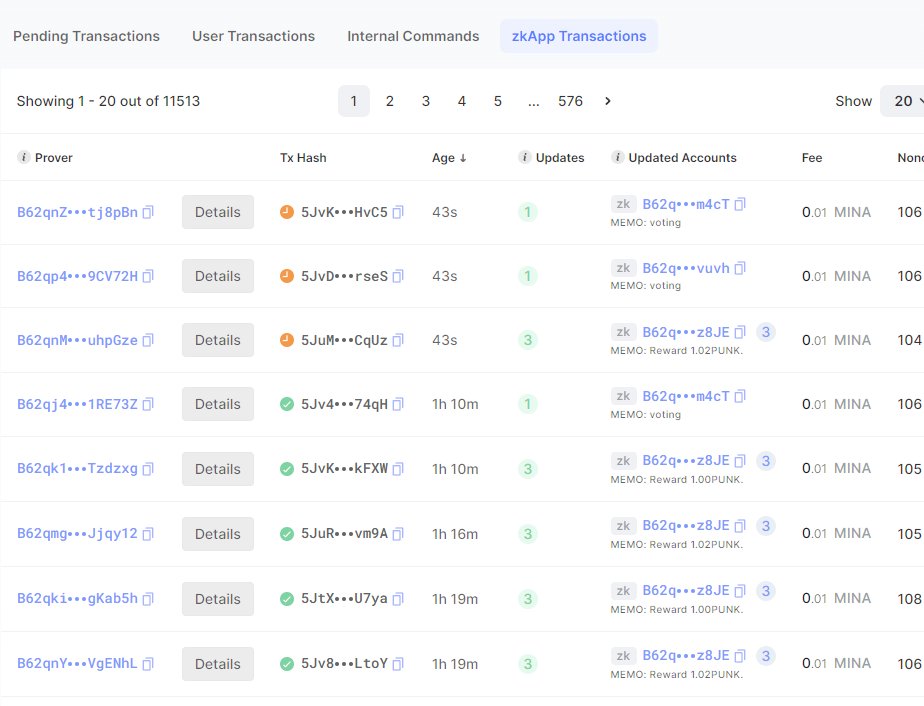Open Details for prover B62qnY•••VgENhL

pos(218,664)
